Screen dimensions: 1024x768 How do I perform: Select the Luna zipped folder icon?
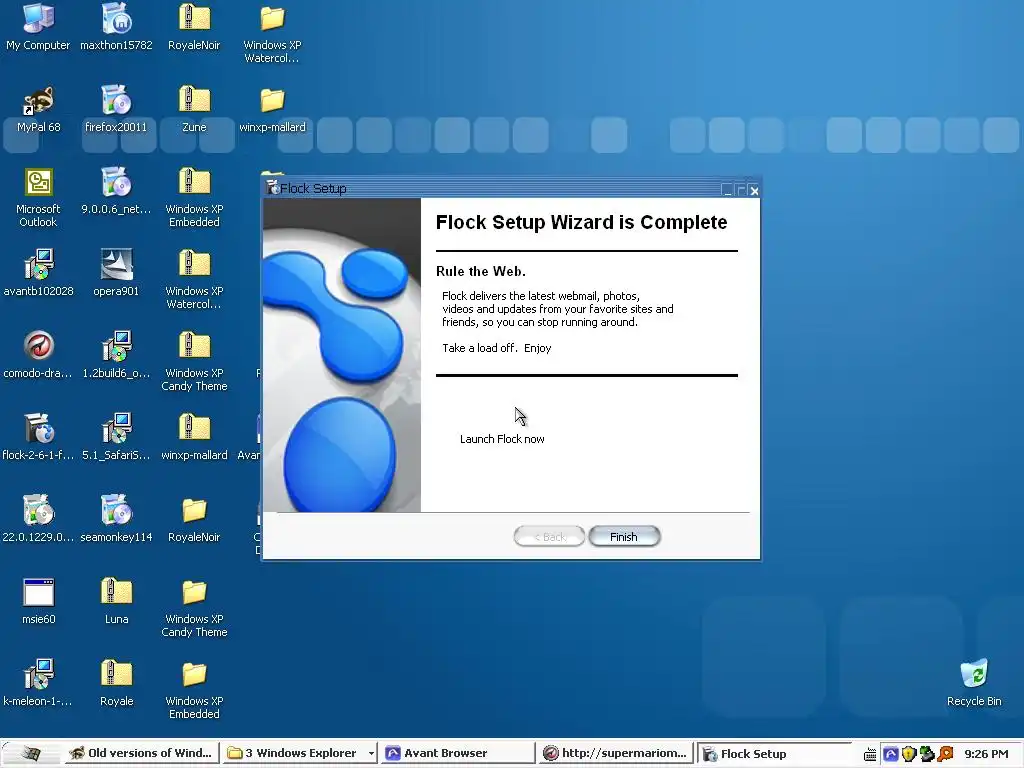tap(116, 601)
